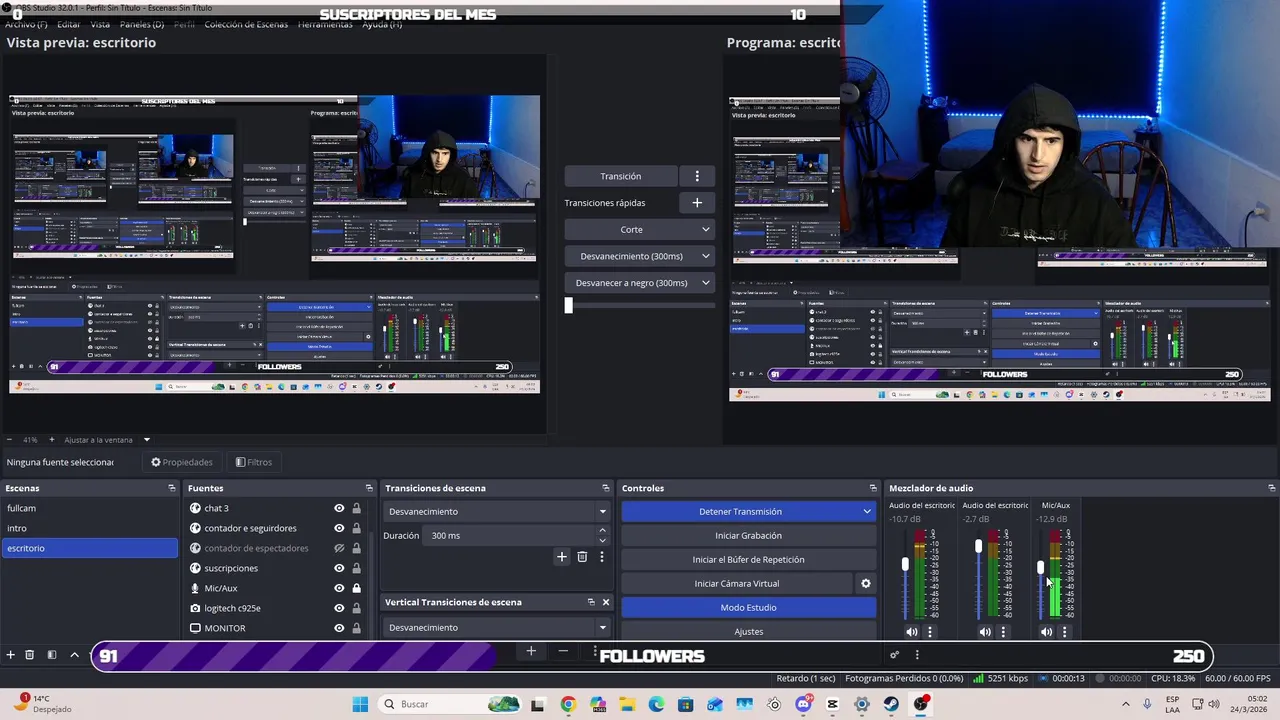Toggle Modo Estudio button
The width and height of the screenshot is (1280, 720).
click(748, 608)
